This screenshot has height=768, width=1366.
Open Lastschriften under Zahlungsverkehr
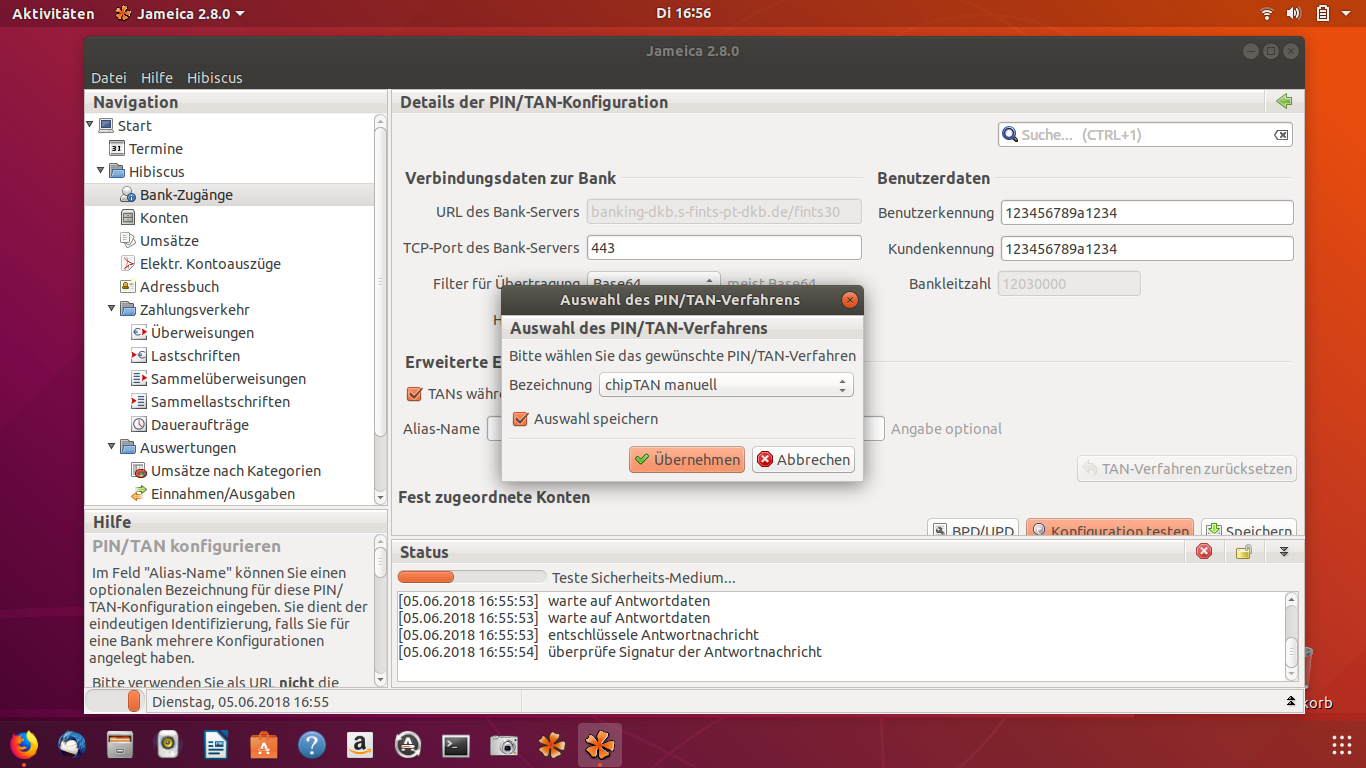(185, 355)
